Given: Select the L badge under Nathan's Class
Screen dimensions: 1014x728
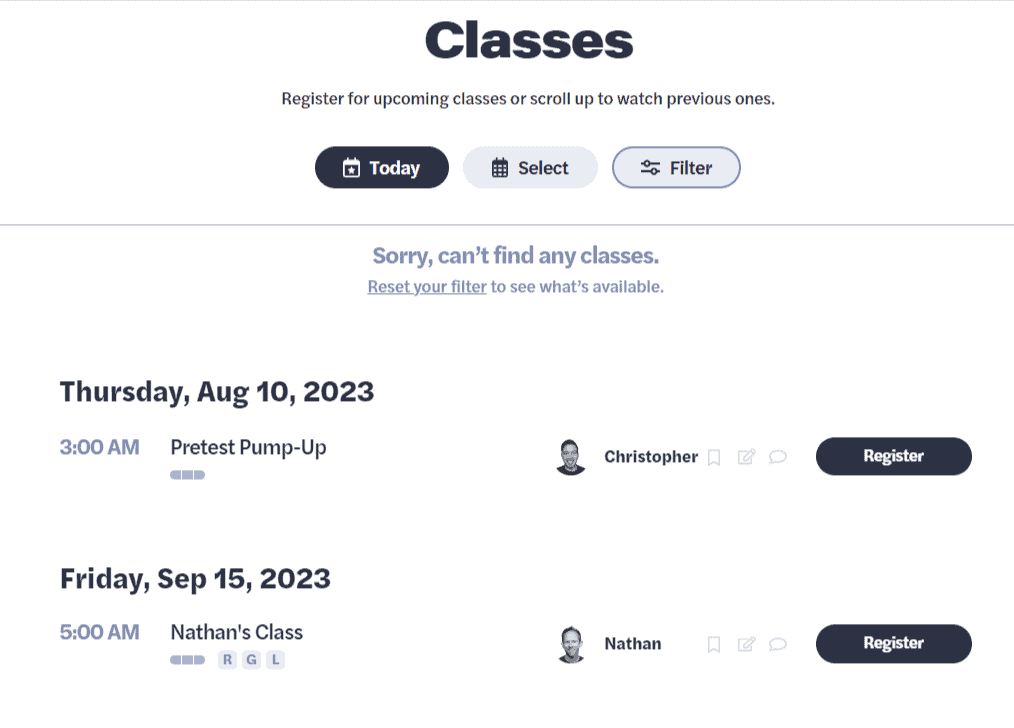Looking at the screenshot, I should coord(273,660).
